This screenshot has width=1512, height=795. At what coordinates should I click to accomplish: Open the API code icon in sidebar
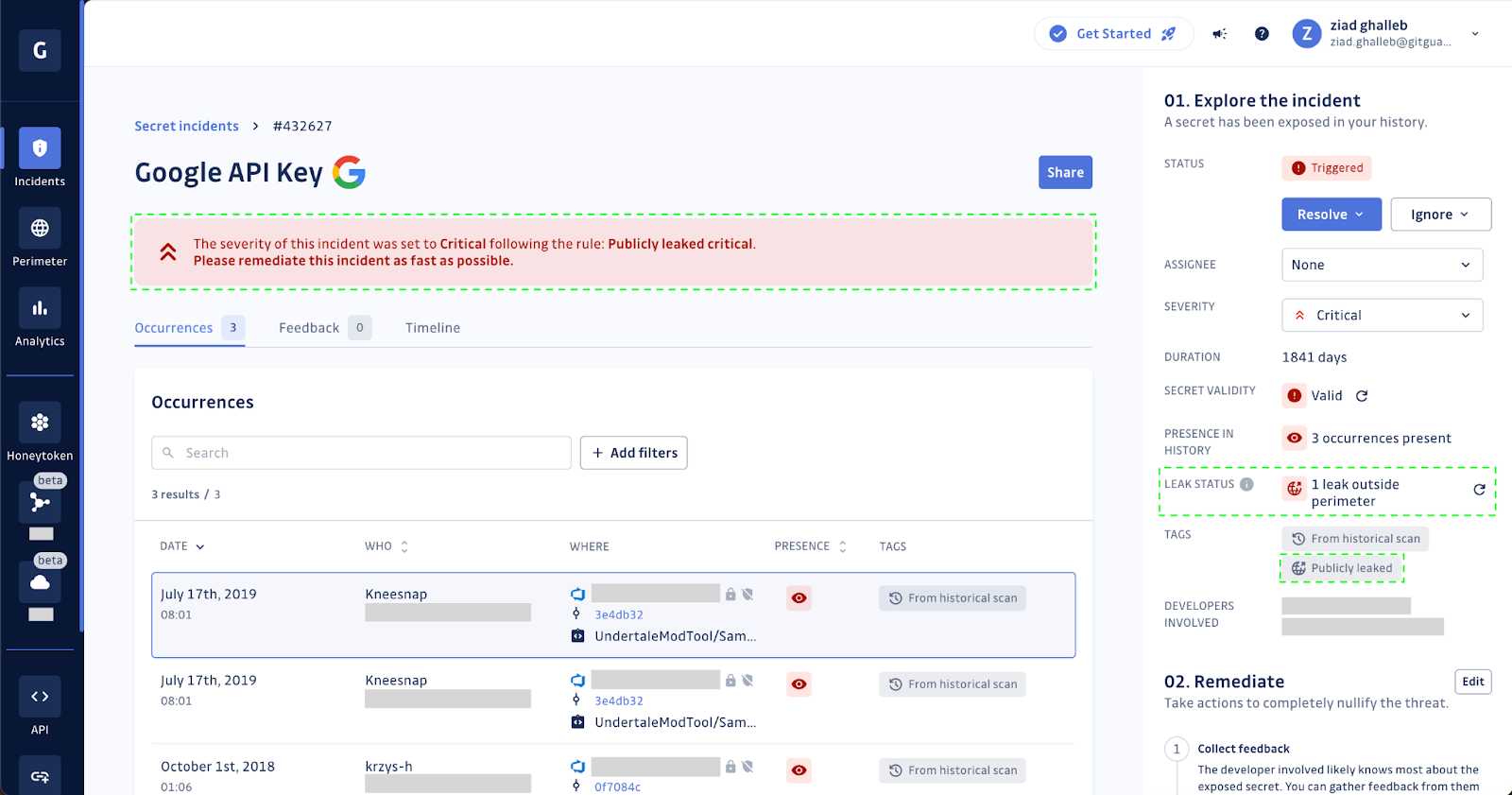[x=40, y=697]
